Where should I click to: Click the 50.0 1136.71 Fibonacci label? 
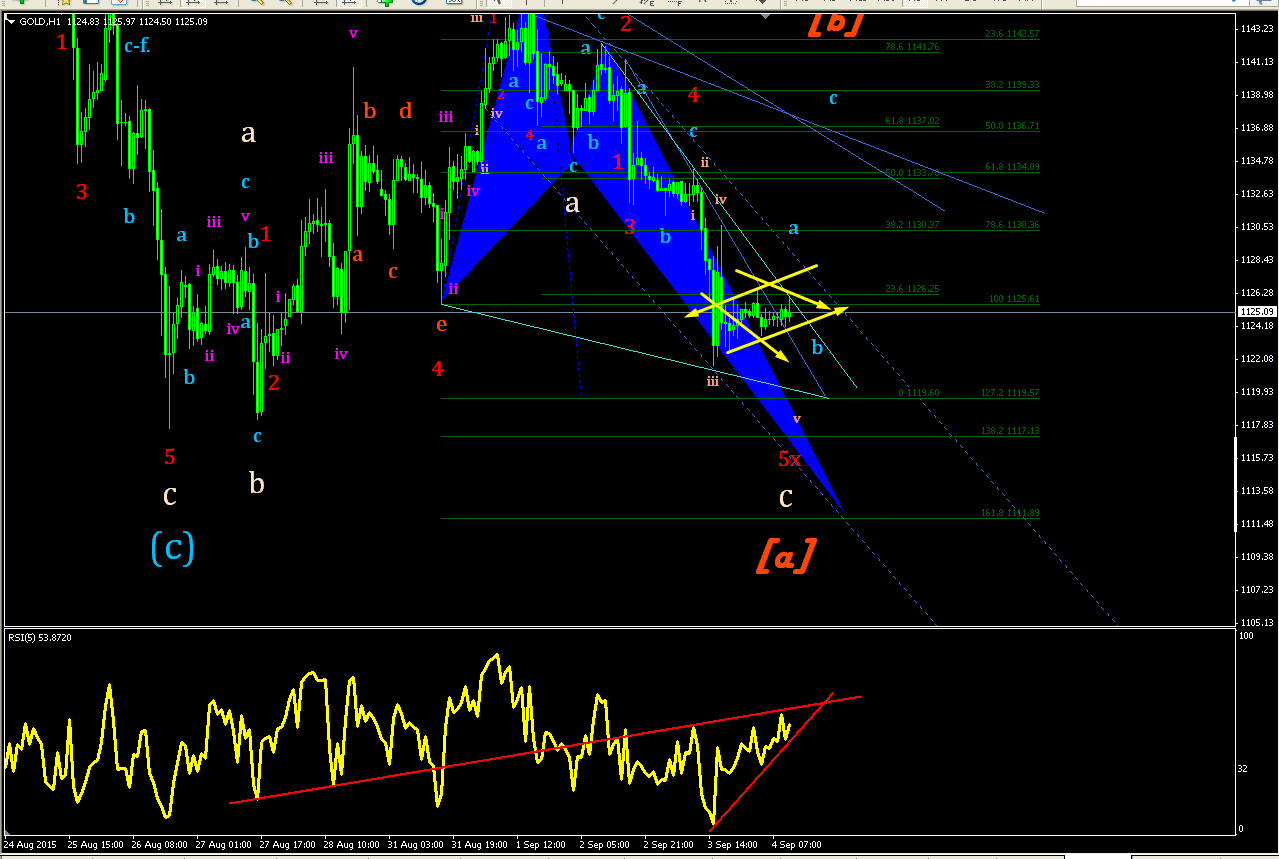click(x=1012, y=126)
